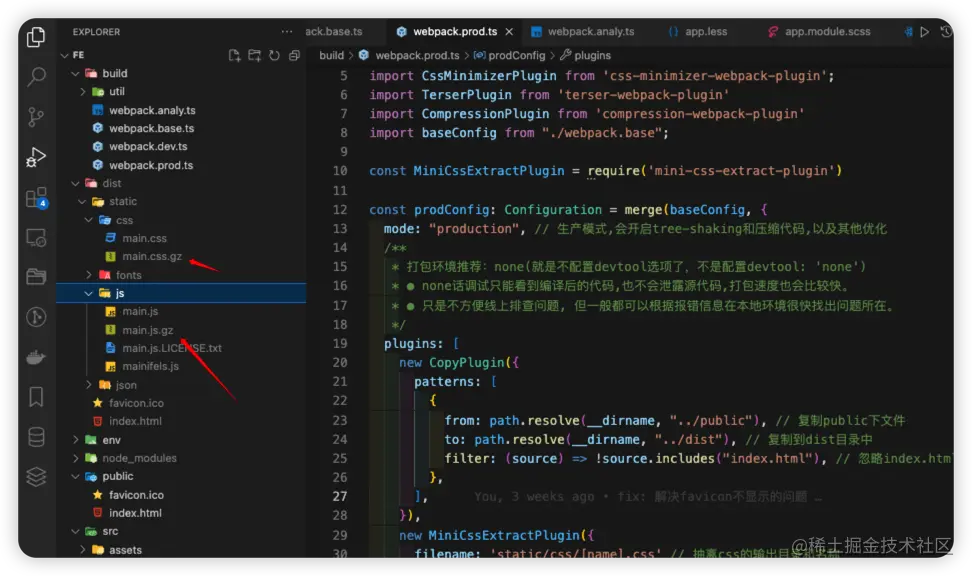Click the EXPLORER panel title

[x=96, y=32]
